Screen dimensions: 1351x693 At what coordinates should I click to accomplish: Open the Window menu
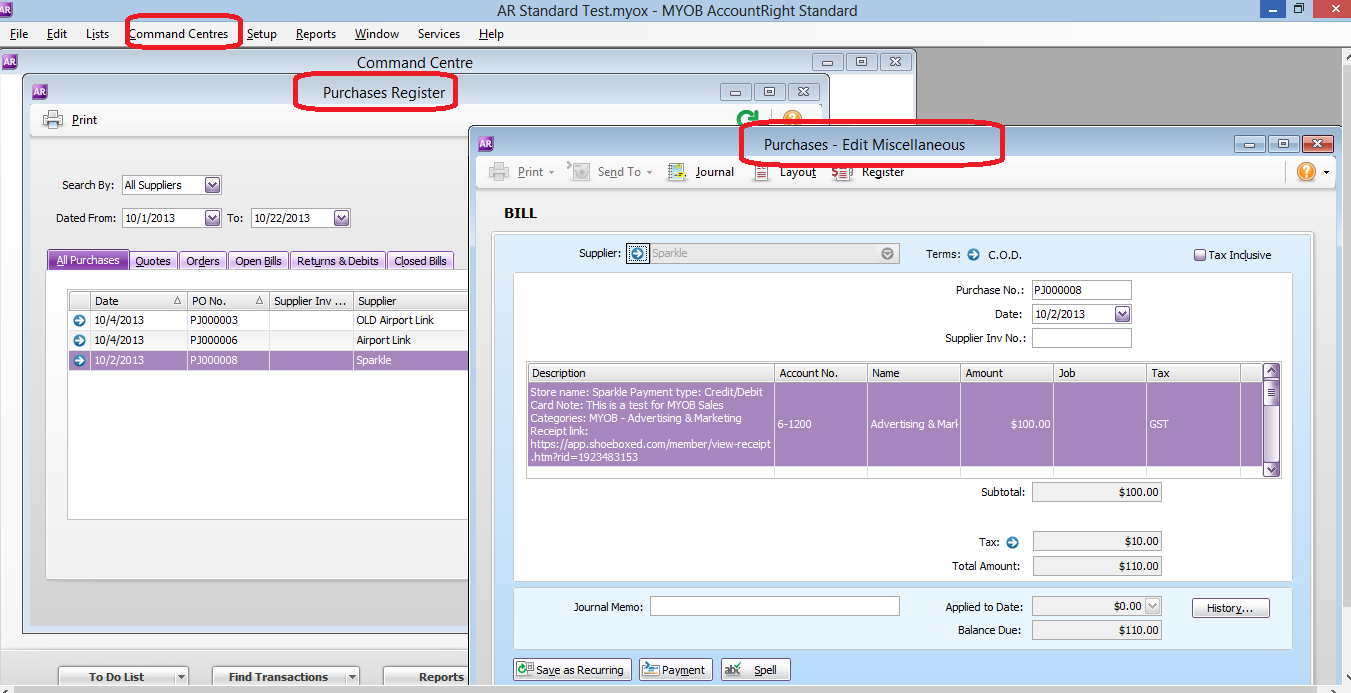(377, 34)
